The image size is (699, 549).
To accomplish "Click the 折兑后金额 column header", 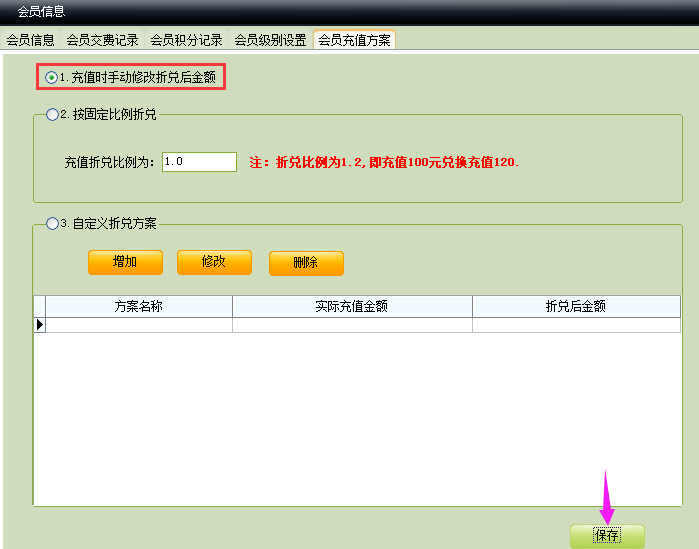I will pos(576,307).
